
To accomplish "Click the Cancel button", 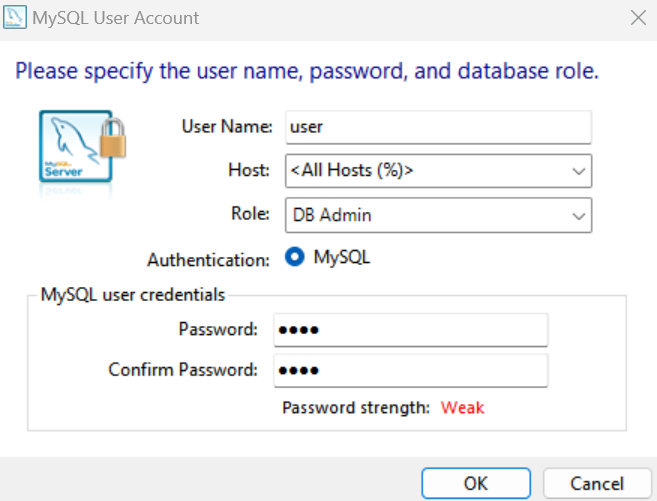I will click(597, 483).
